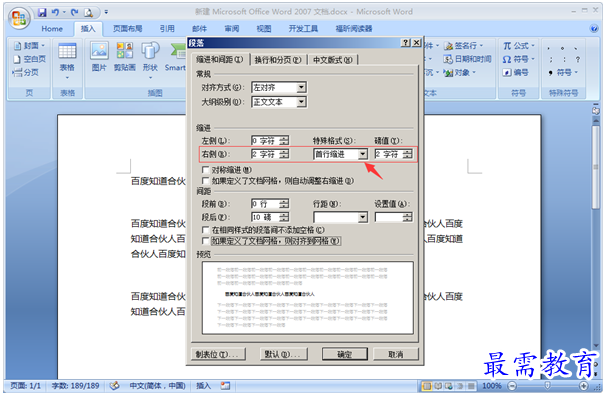
Task: Switch to the References (引用) tab
Action: (167, 29)
